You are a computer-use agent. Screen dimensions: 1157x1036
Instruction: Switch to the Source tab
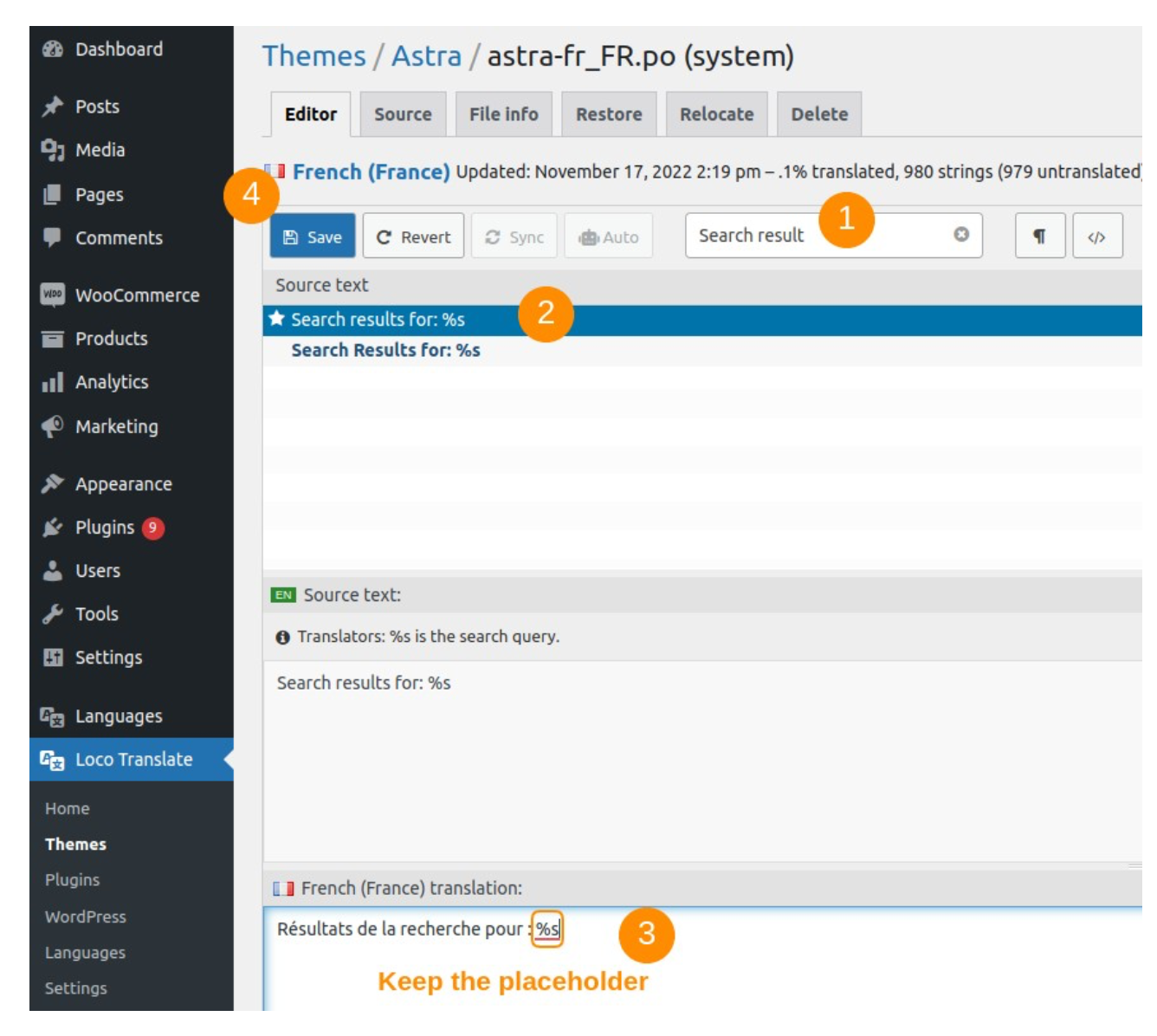click(403, 114)
